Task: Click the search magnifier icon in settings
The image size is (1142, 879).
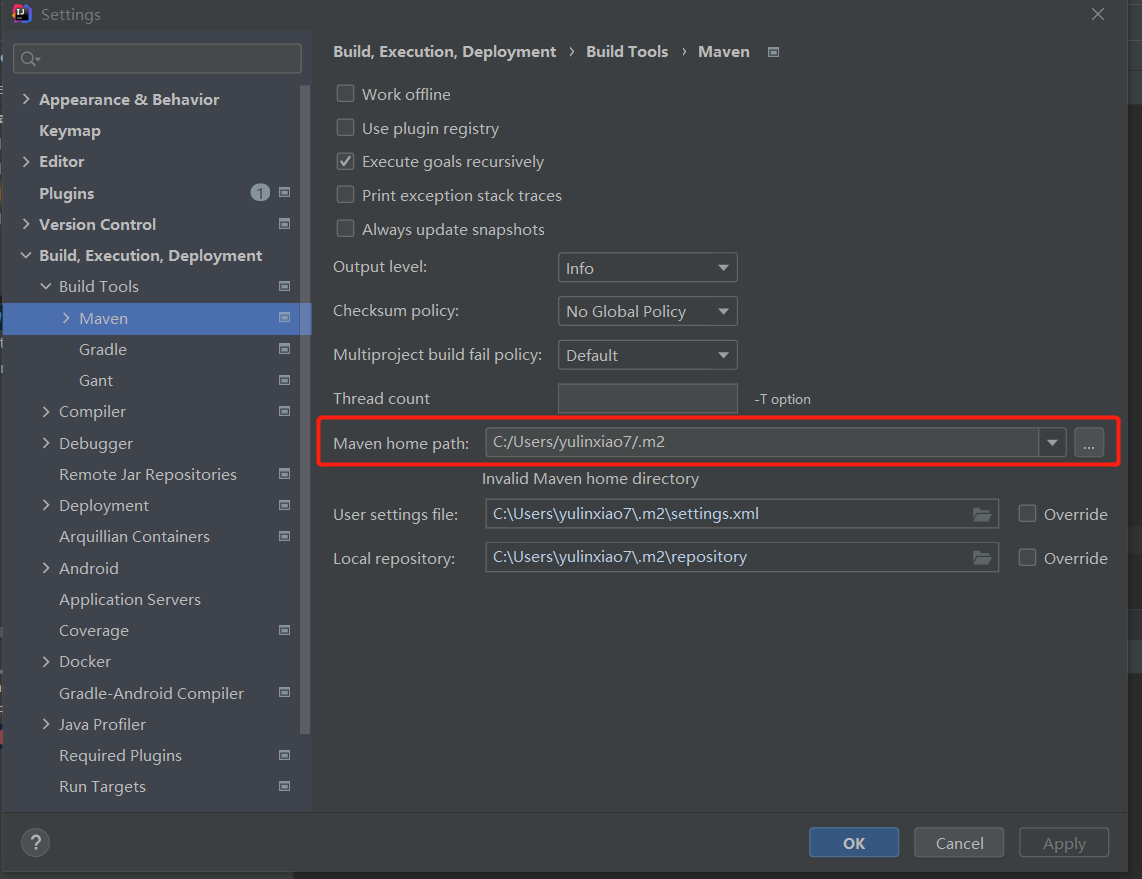Action: click(29, 59)
